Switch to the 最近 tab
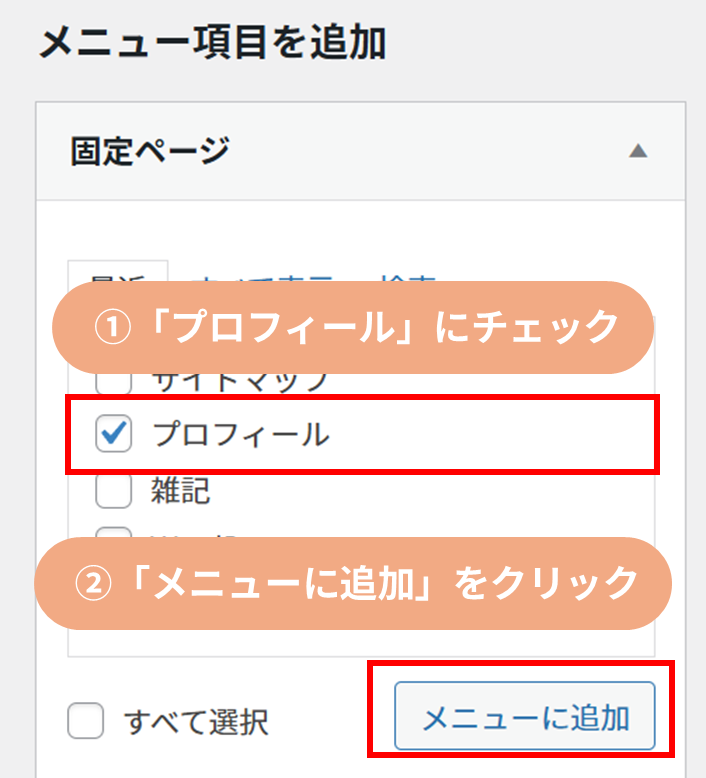Image resolution: width=706 pixels, height=778 pixels. pyautogui.click(x=117, y=274)
